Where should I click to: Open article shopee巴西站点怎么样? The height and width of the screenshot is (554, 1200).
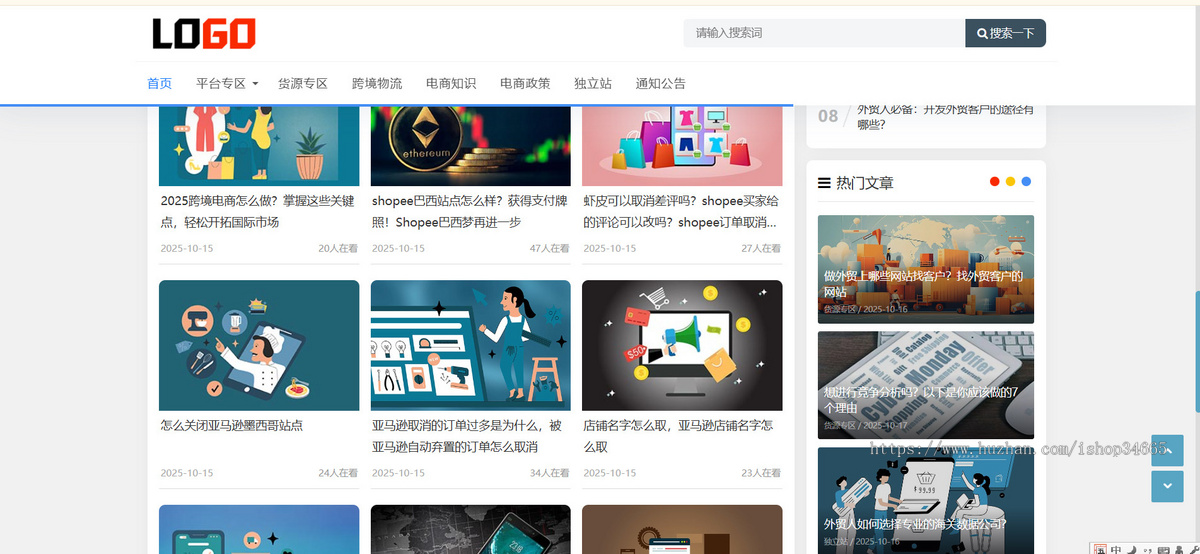click(470, 211)
